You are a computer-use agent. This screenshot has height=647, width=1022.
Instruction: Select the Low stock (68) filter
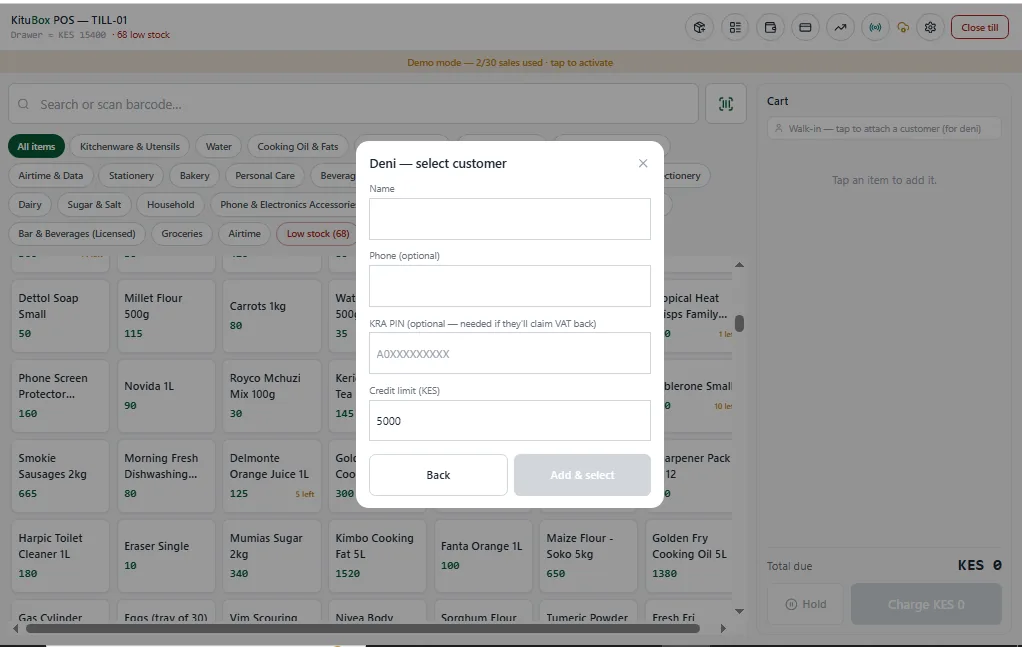tap(318, 233)
